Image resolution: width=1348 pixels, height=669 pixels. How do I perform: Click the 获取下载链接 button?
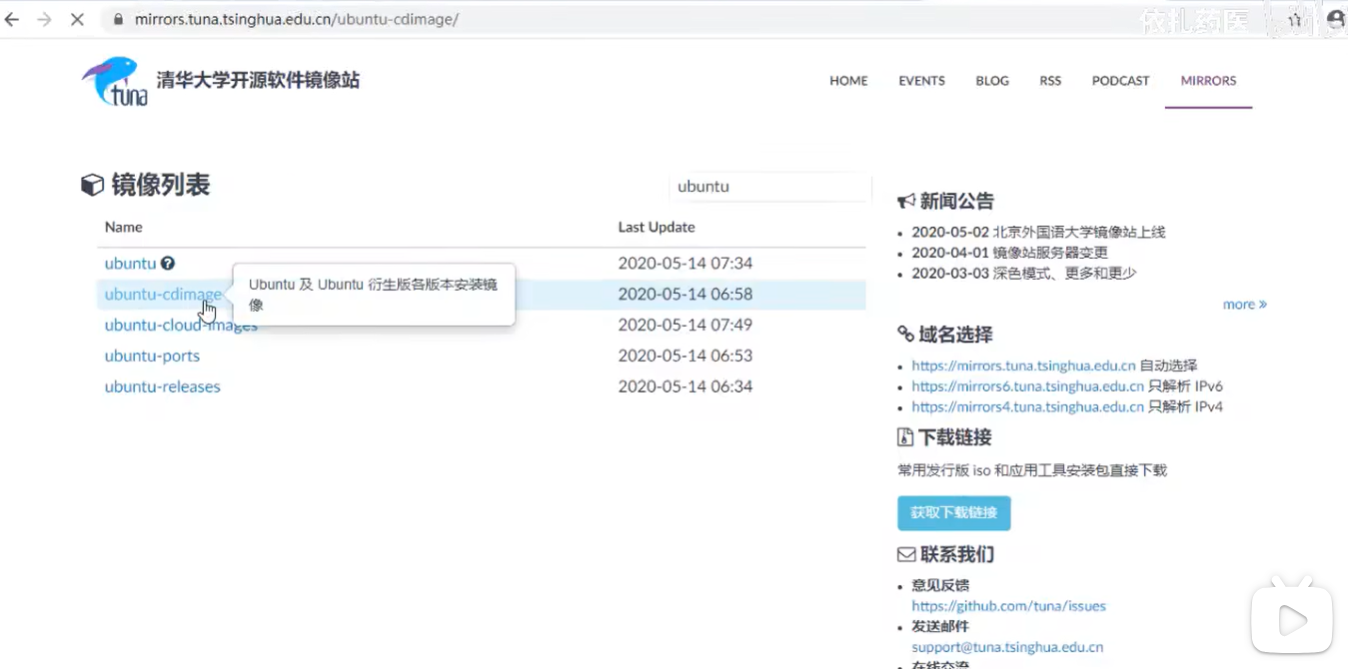pos(954,513)
